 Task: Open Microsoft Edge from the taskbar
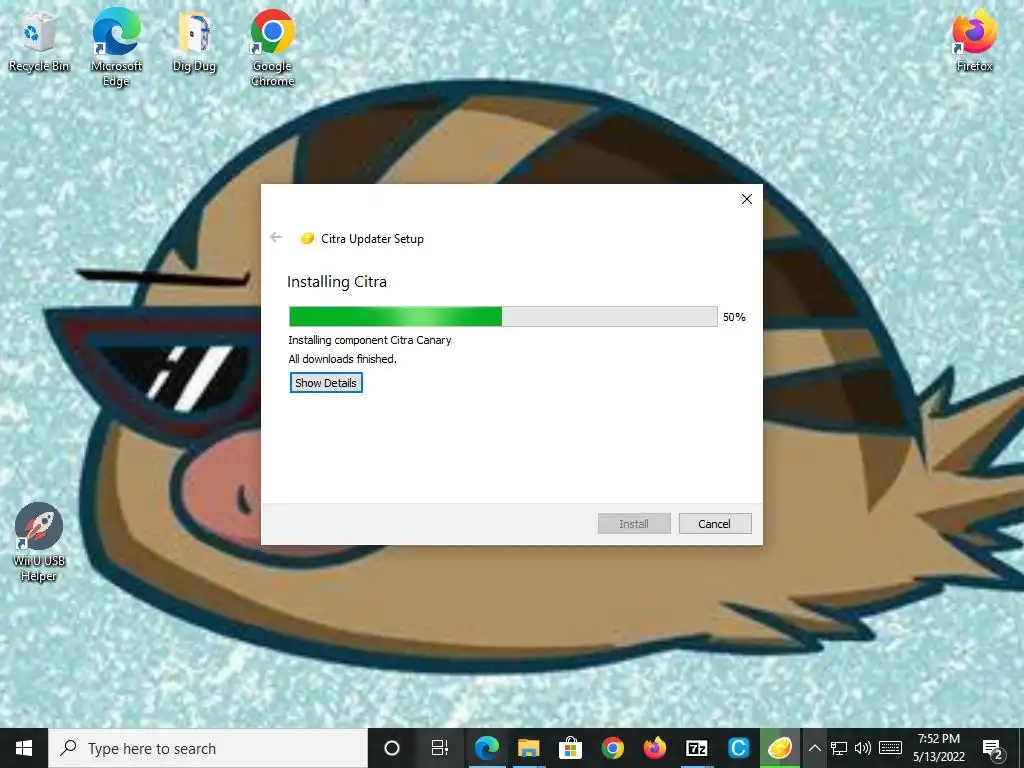click(487, 748)
